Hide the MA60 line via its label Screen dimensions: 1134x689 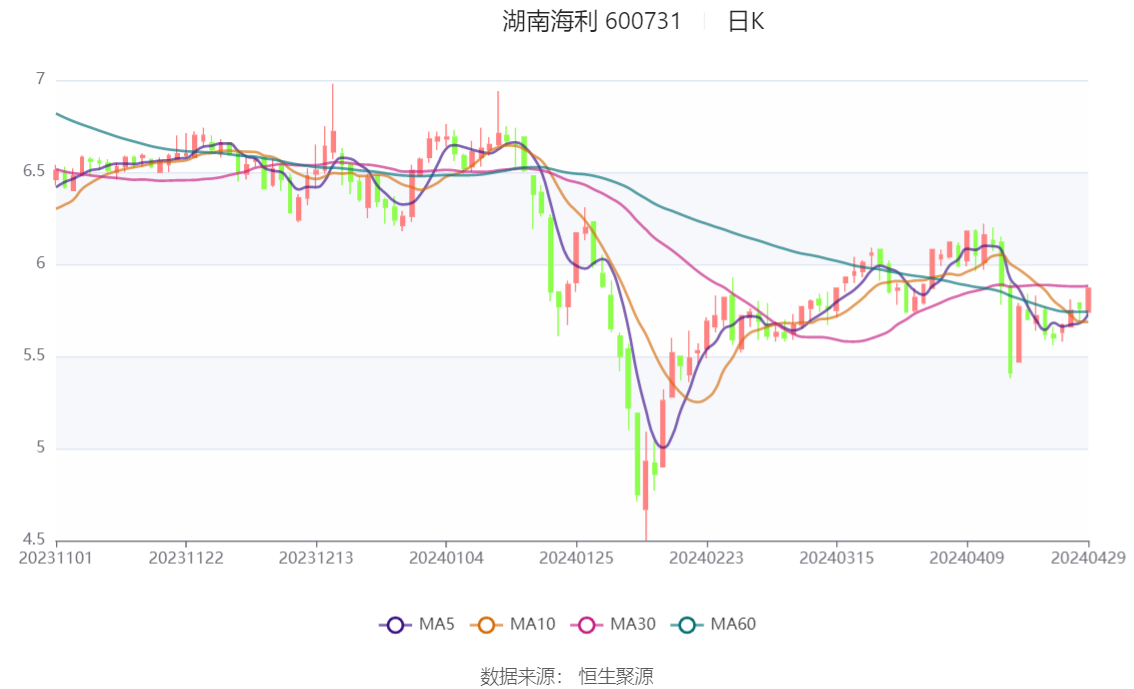pyautogui.click(x=733, y=625)
